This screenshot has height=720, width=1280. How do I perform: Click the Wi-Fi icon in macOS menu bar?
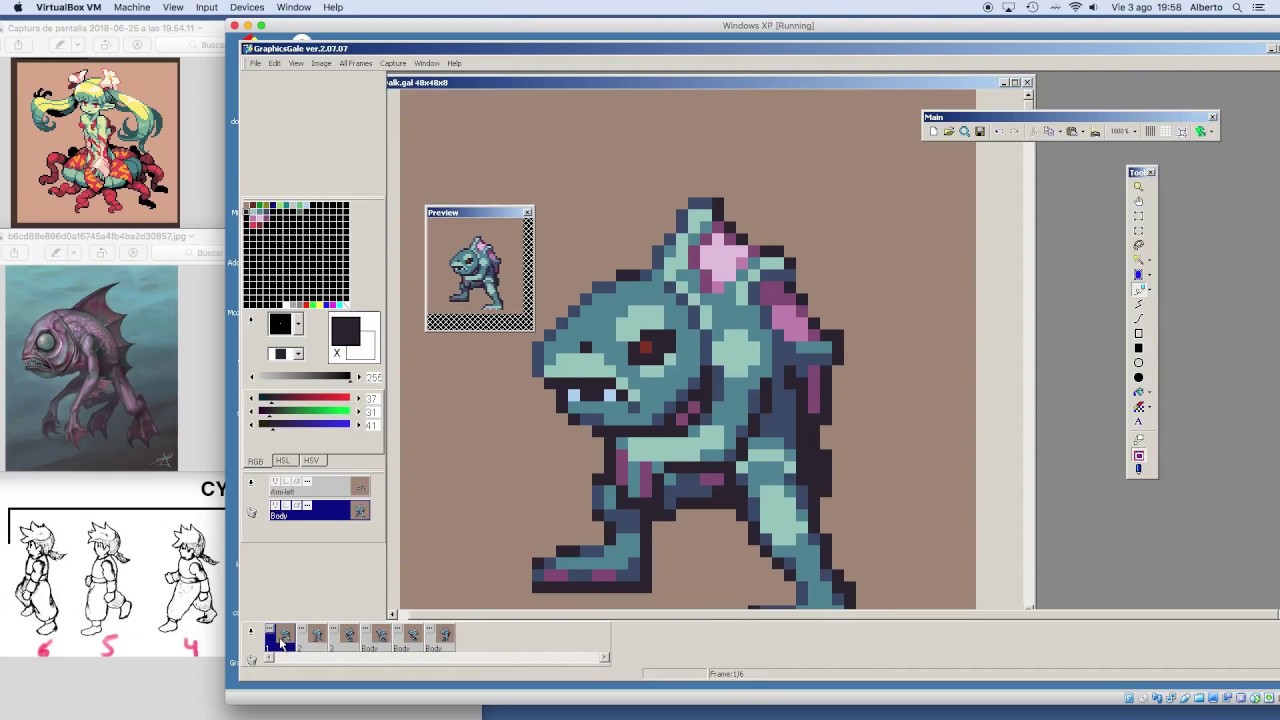click(x=1076, y=7)
